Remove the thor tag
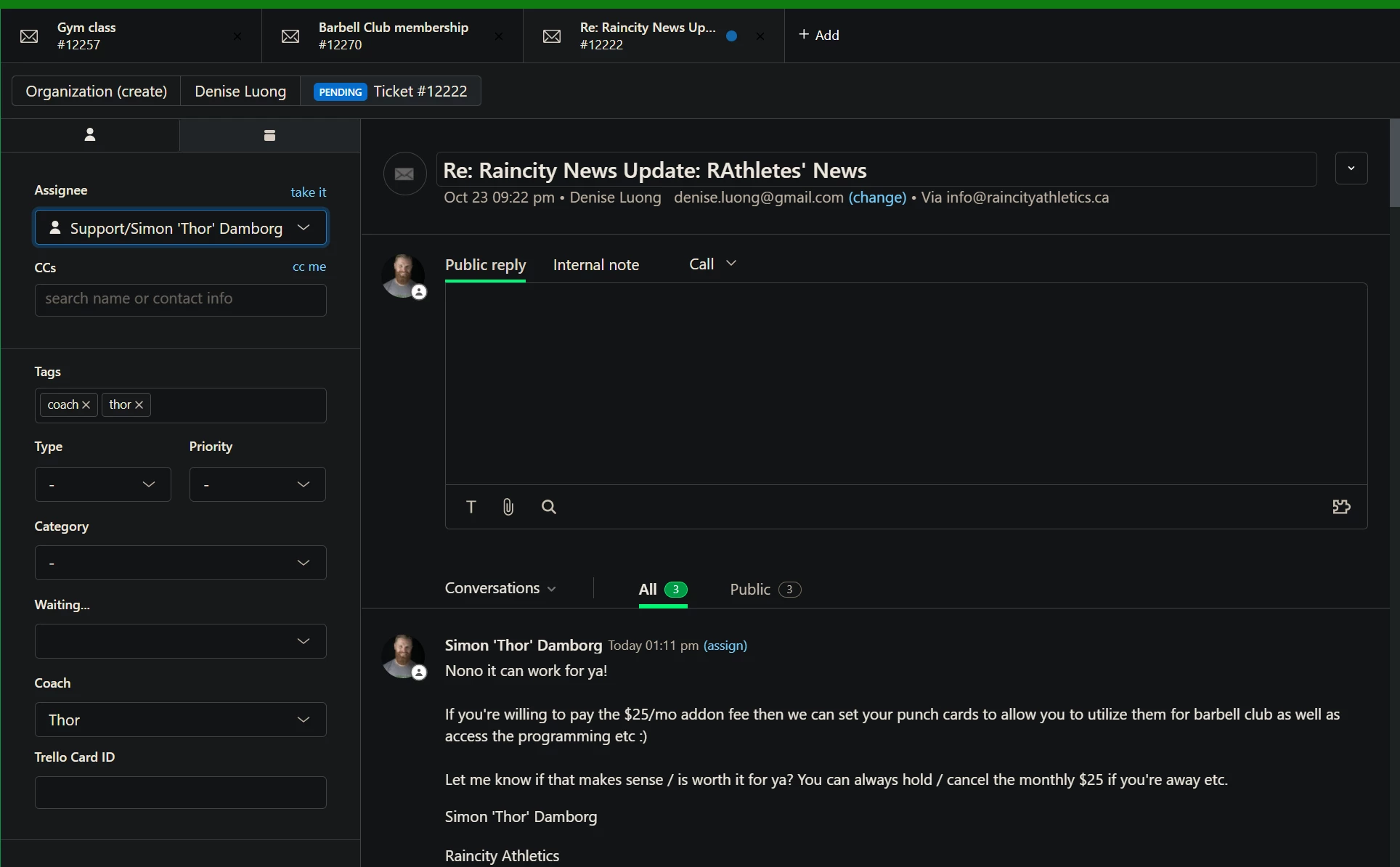This screenshot has height=867, width=1400. [139, 405]
